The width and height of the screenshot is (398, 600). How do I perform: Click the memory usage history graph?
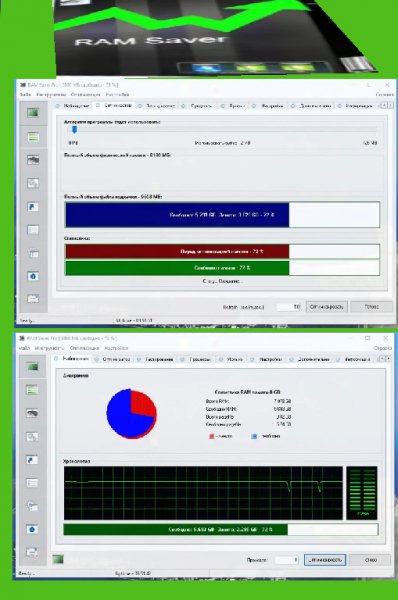(203, 493)
